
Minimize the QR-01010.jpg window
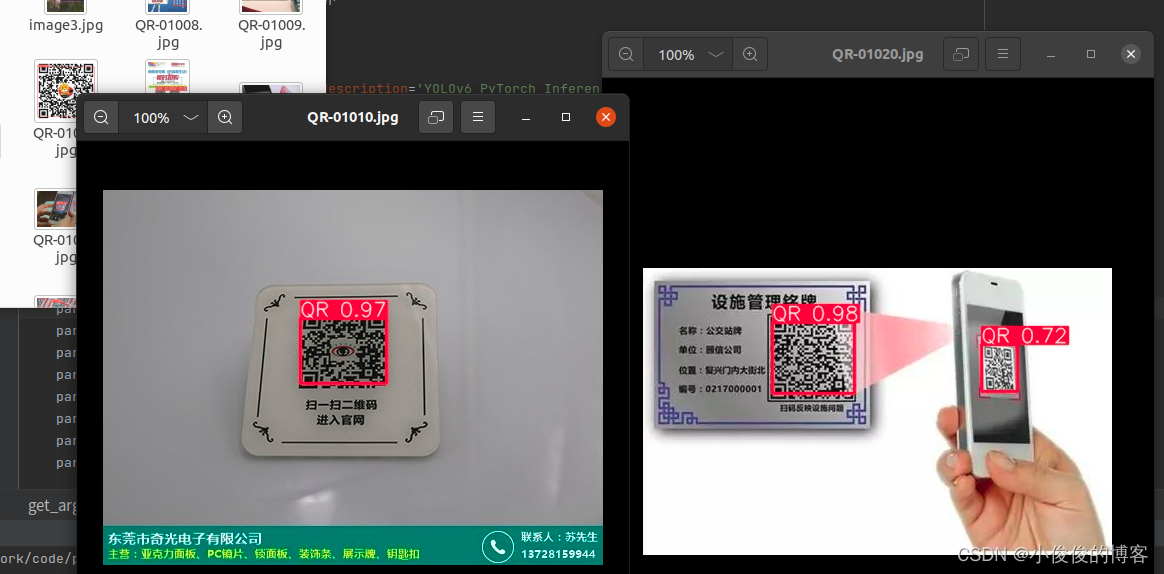point(526,117)
